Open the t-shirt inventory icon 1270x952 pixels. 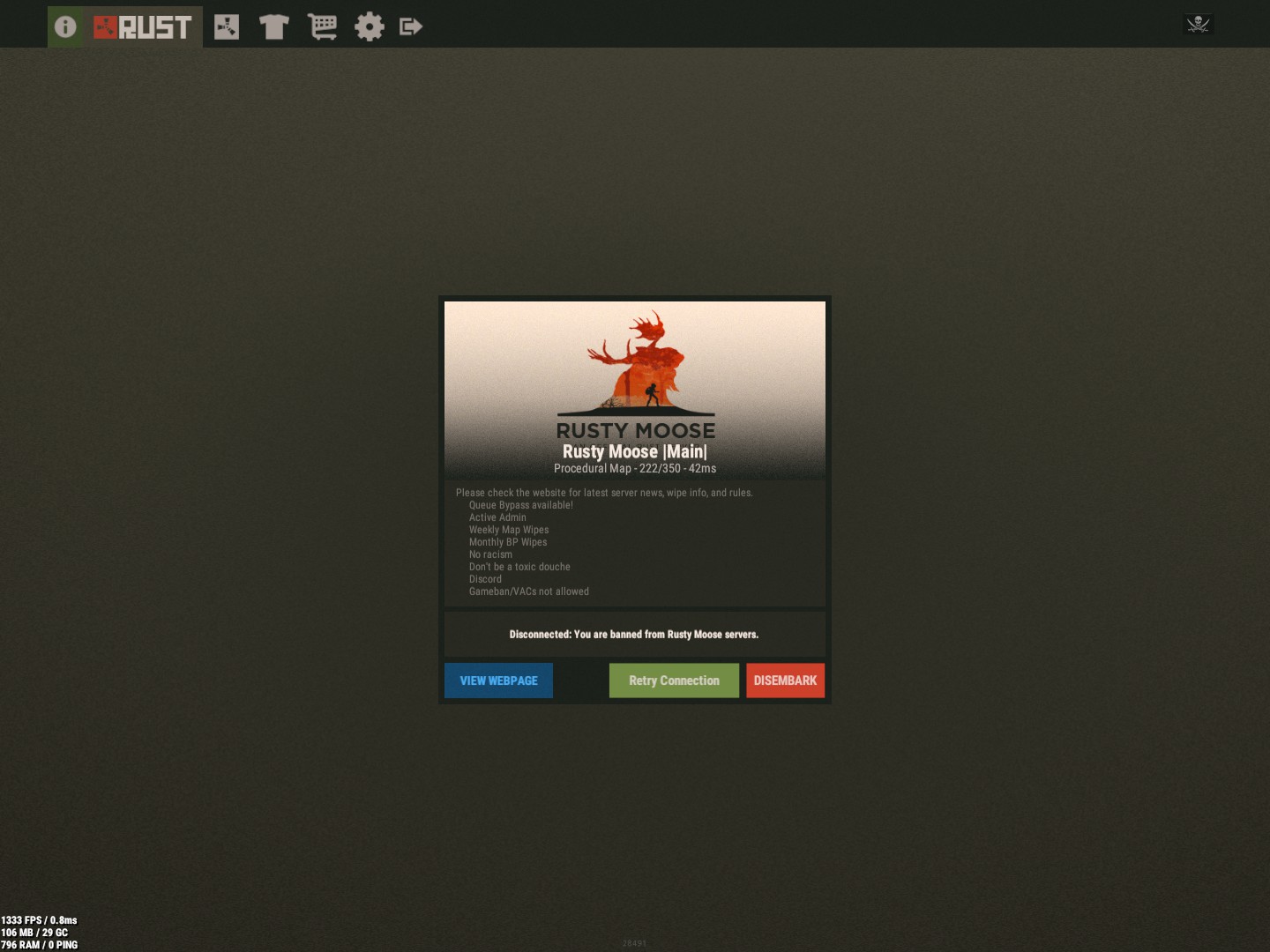point(274,27)
